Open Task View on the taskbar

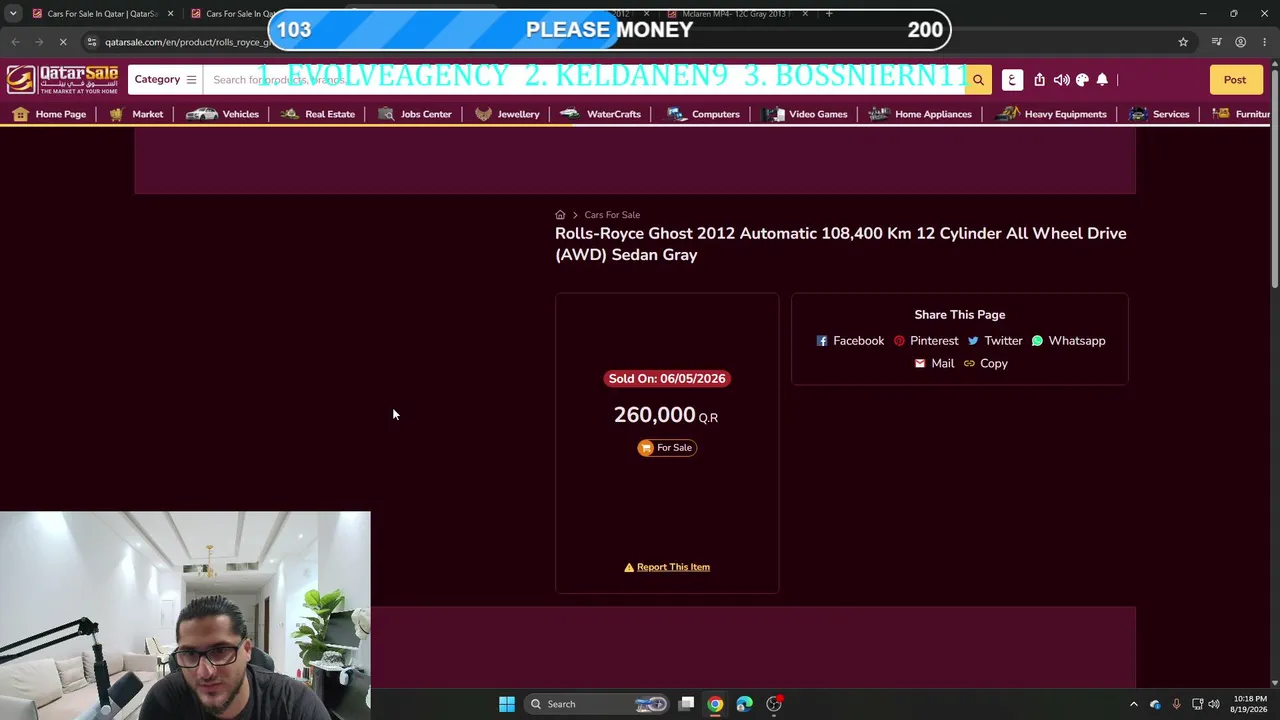(x=687, y=704)
